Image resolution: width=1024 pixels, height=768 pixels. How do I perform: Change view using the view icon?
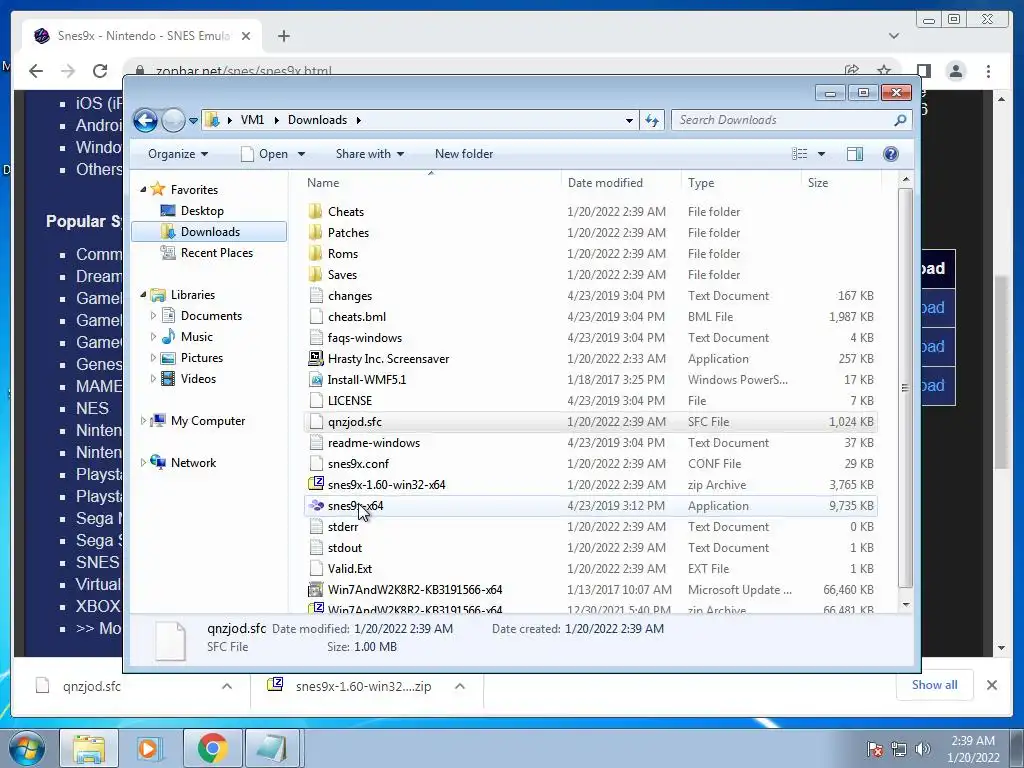tap(800, 154)
